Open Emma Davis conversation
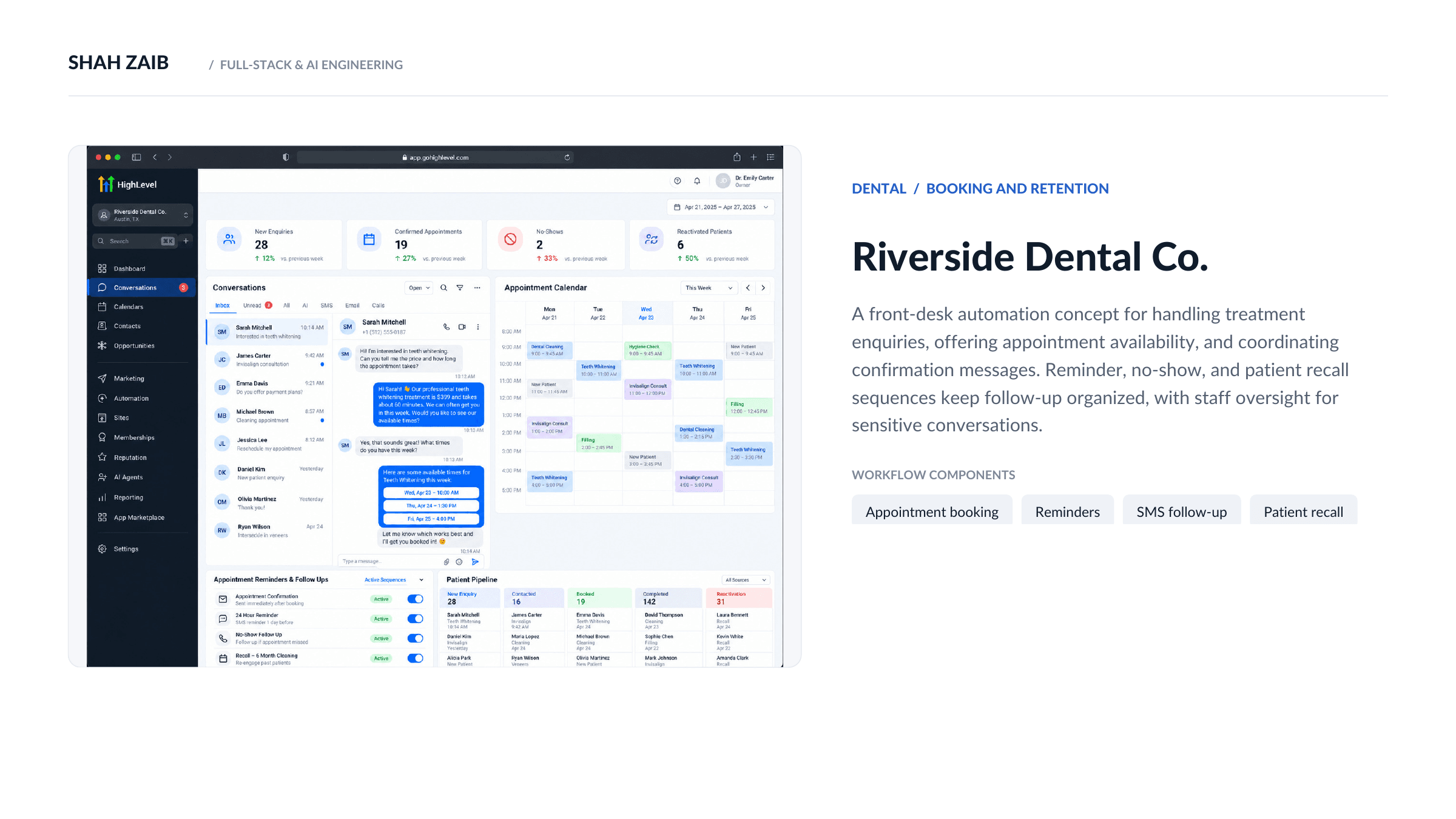1456x819 pixels. pos(268,388)
